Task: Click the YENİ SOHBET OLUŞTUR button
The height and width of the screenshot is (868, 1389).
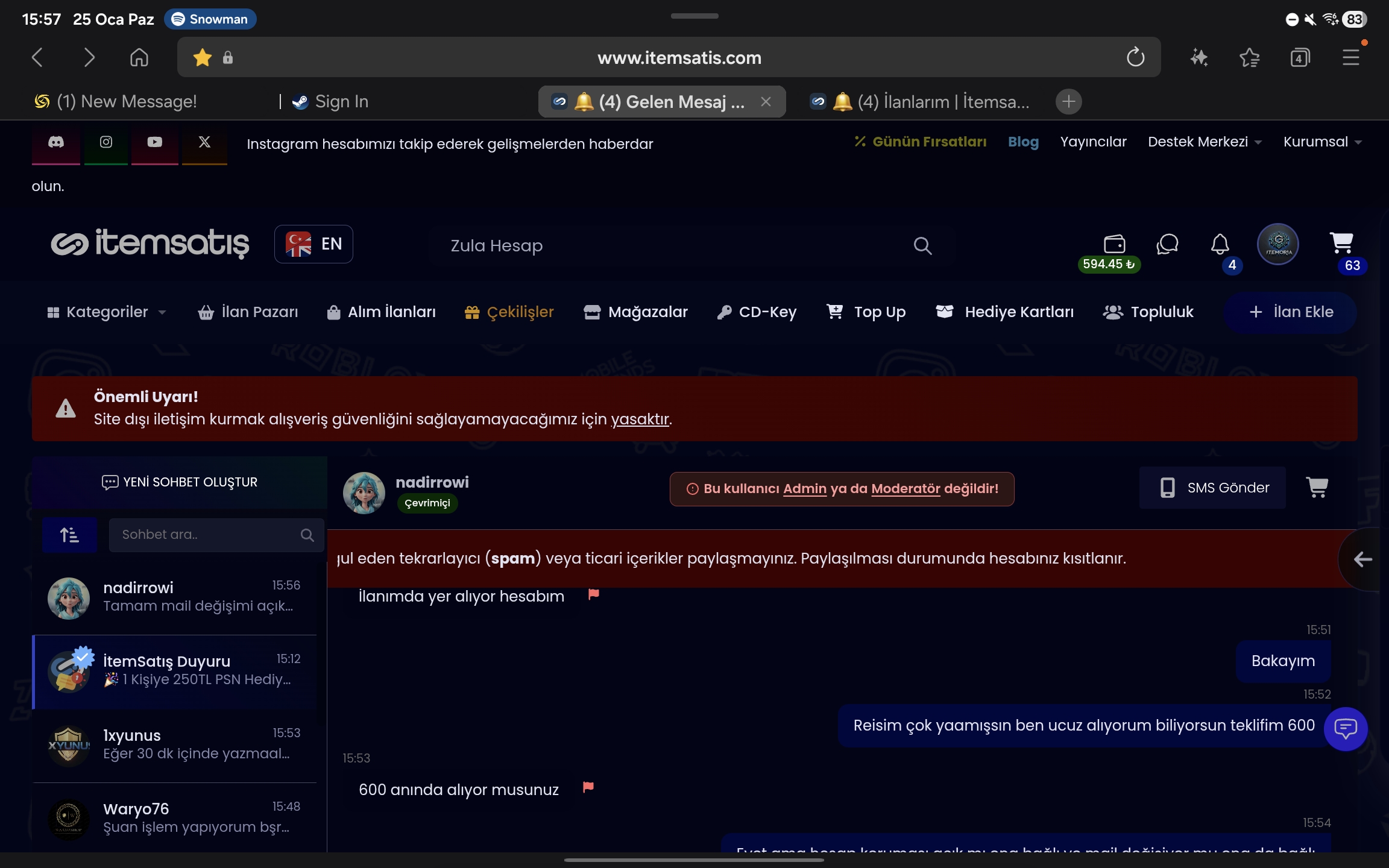Action: pos(180,482)
